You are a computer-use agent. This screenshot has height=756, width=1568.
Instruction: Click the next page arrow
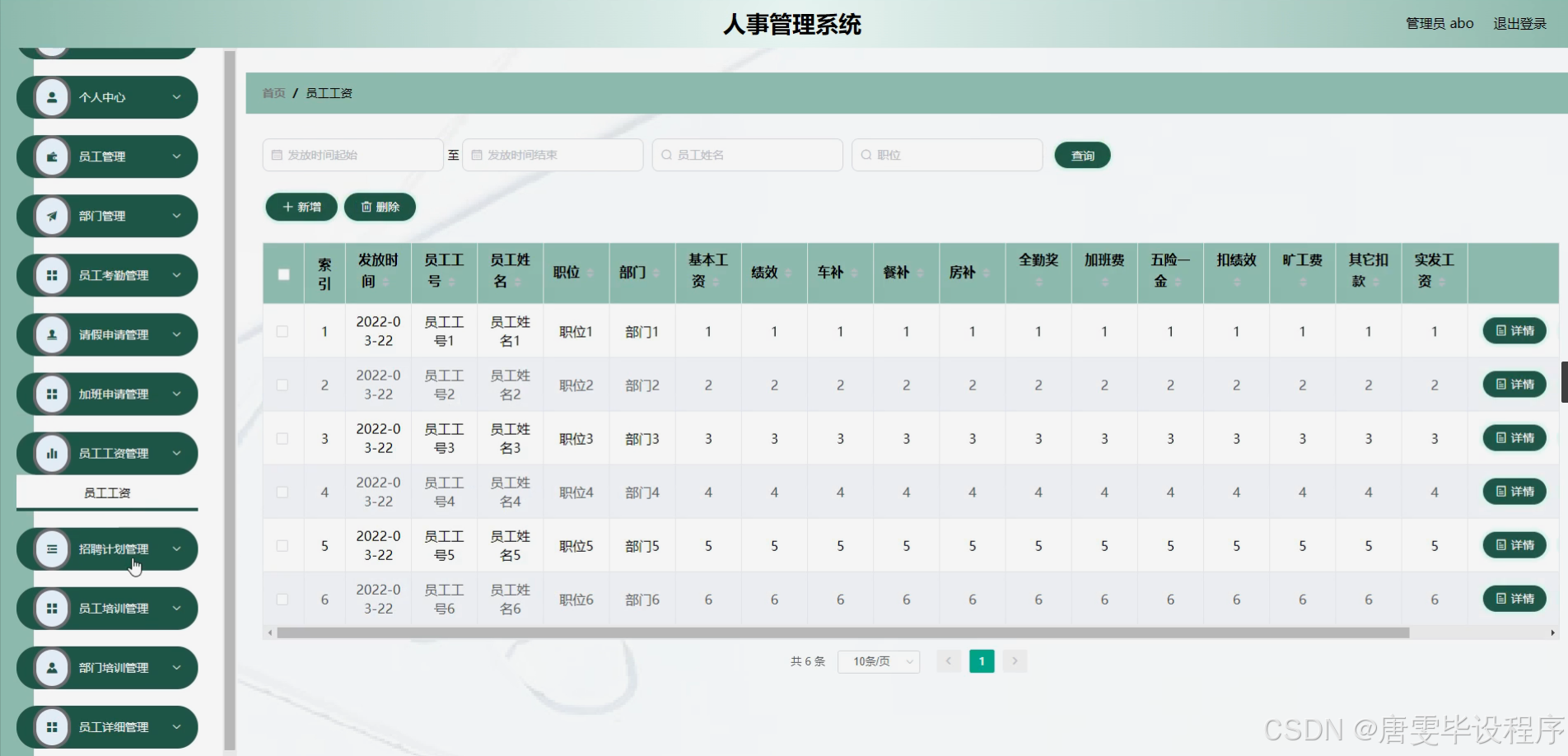click(1015, 661)
